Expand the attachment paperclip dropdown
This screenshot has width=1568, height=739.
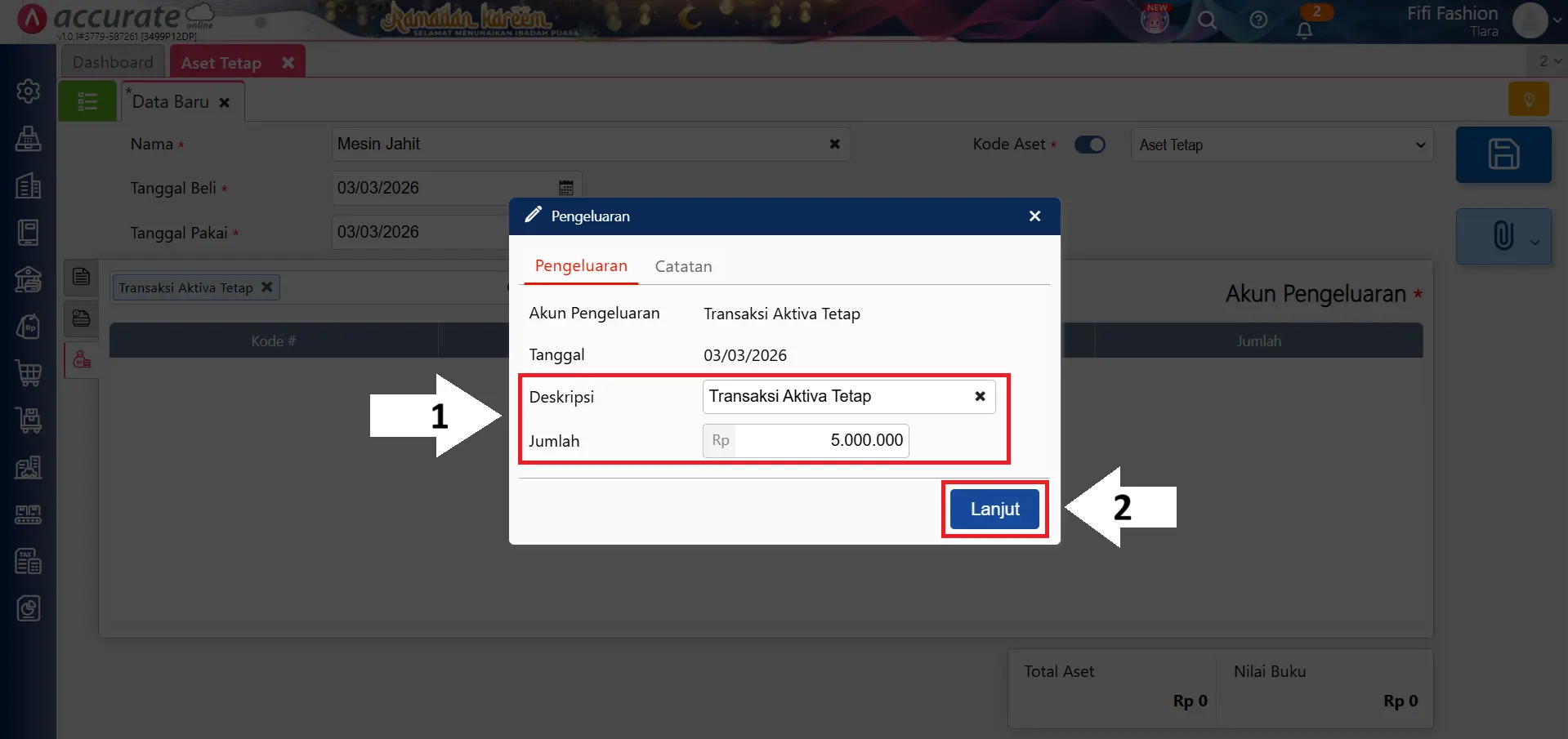point(1534,241)
